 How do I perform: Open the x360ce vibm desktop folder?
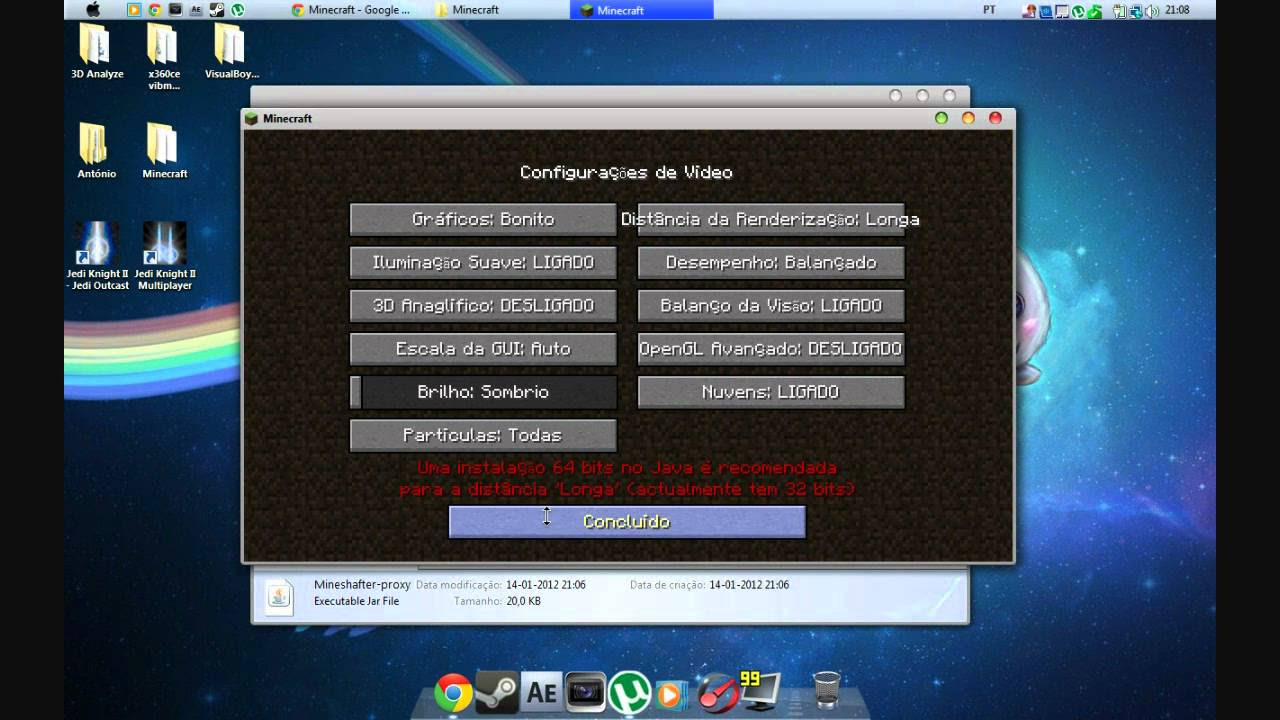pyautogui.click(x=164, y=57)
